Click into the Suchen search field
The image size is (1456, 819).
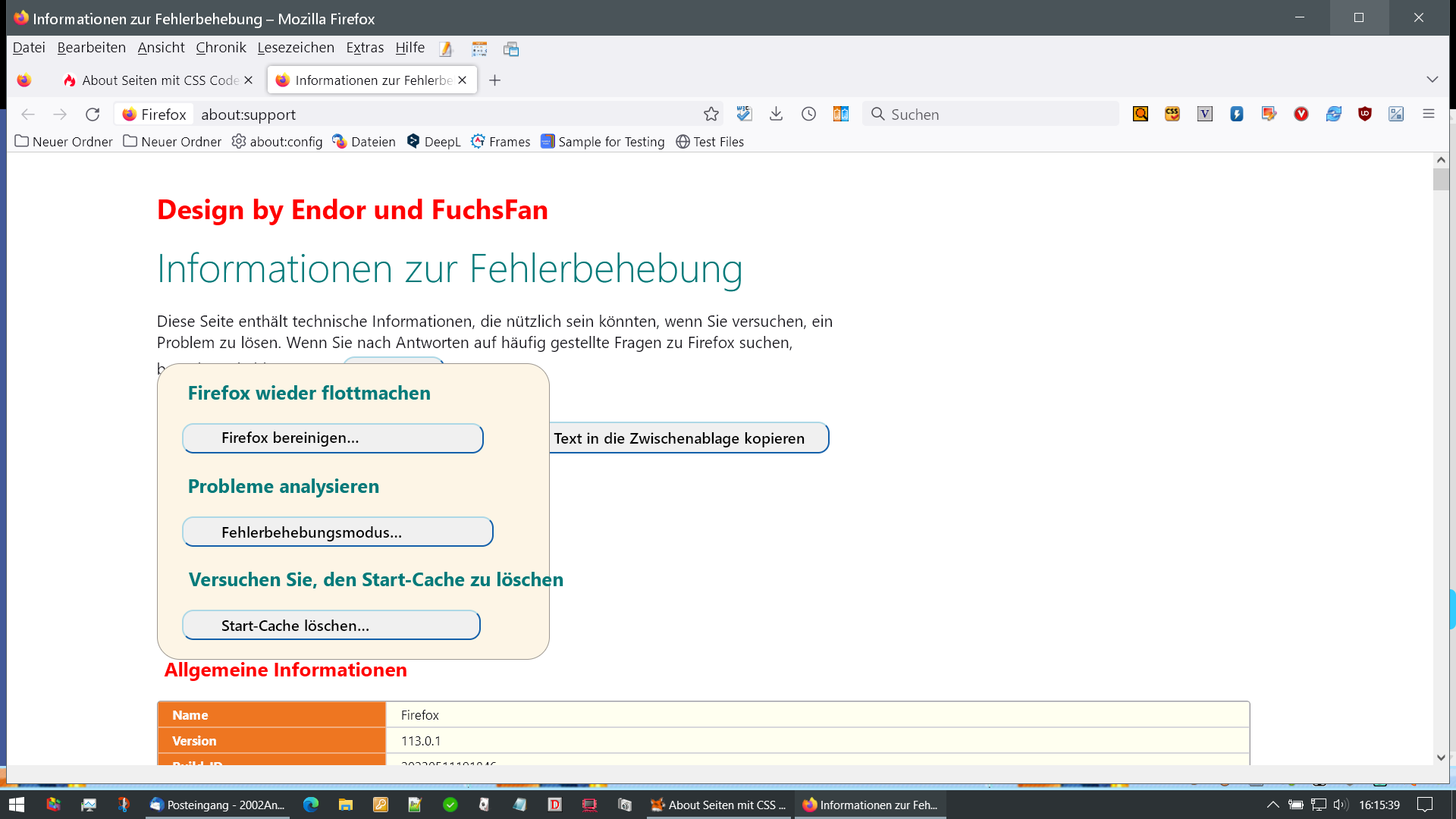tap(993, 115)
